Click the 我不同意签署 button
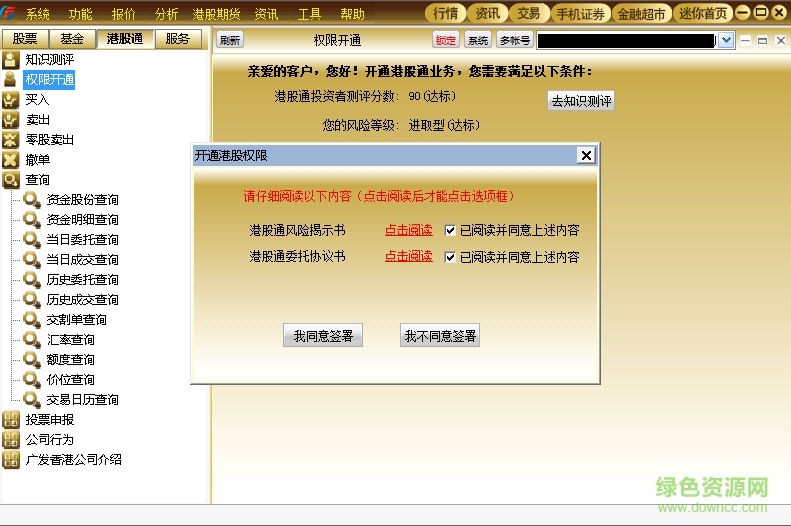 click(x=440, y=336)
